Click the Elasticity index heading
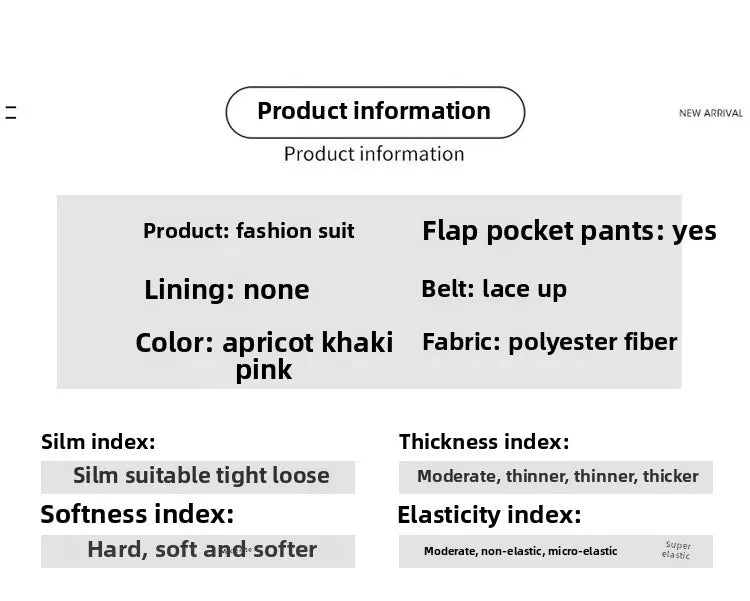750x601 pixels. pos(489,515)
